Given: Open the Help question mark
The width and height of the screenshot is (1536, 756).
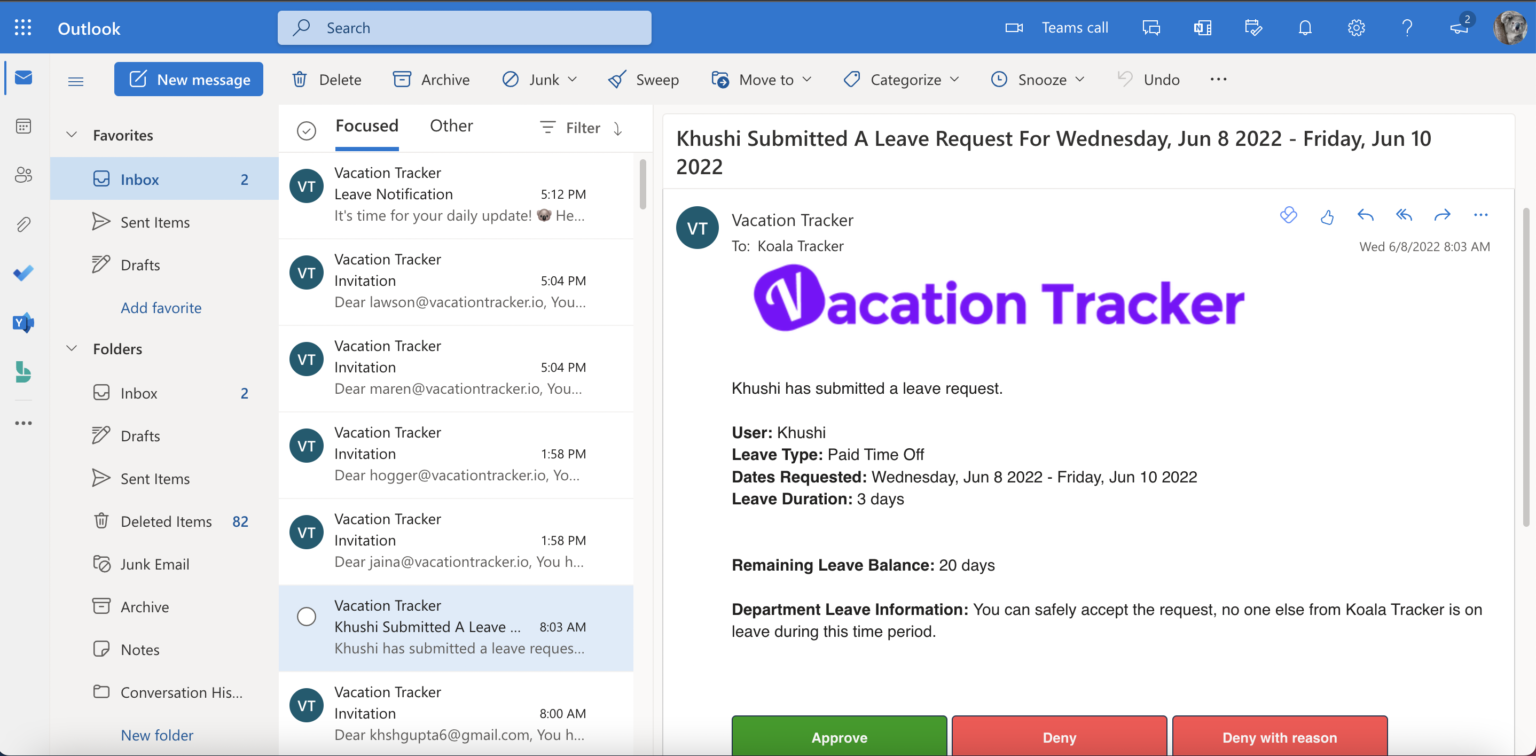Looking at the screenshot, I should pos(1407,28).
